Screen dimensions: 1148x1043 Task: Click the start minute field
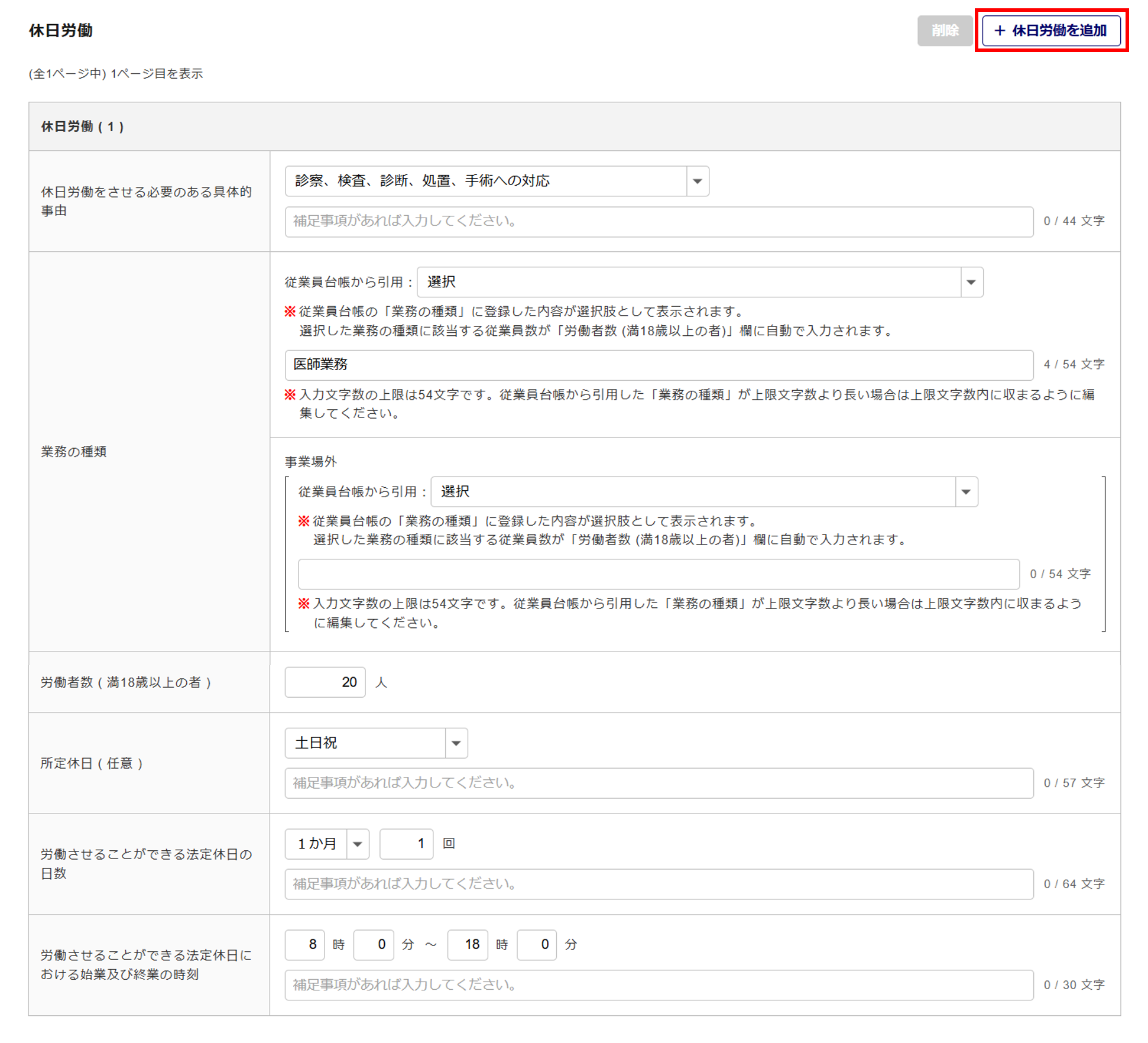pos(373,945)
